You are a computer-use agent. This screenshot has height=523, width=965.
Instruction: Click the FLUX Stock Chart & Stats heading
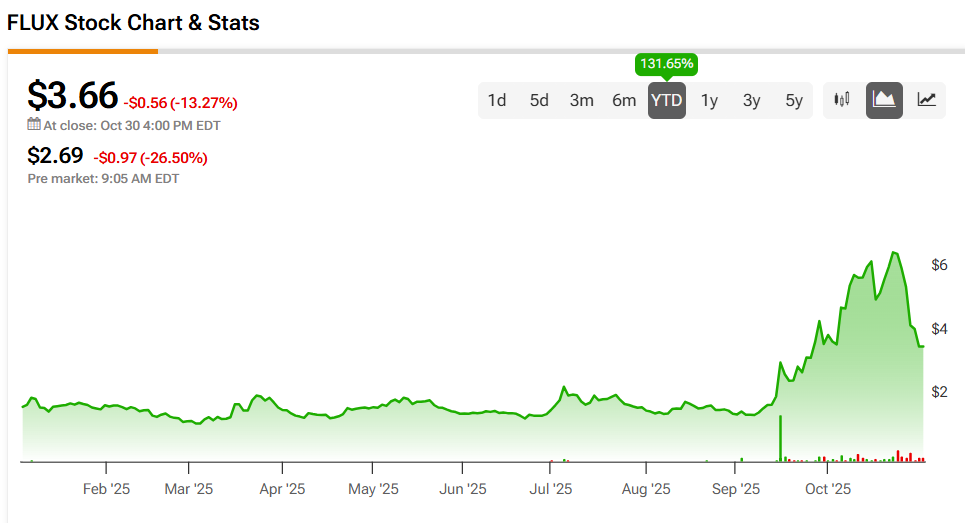(x=133, y=22)
